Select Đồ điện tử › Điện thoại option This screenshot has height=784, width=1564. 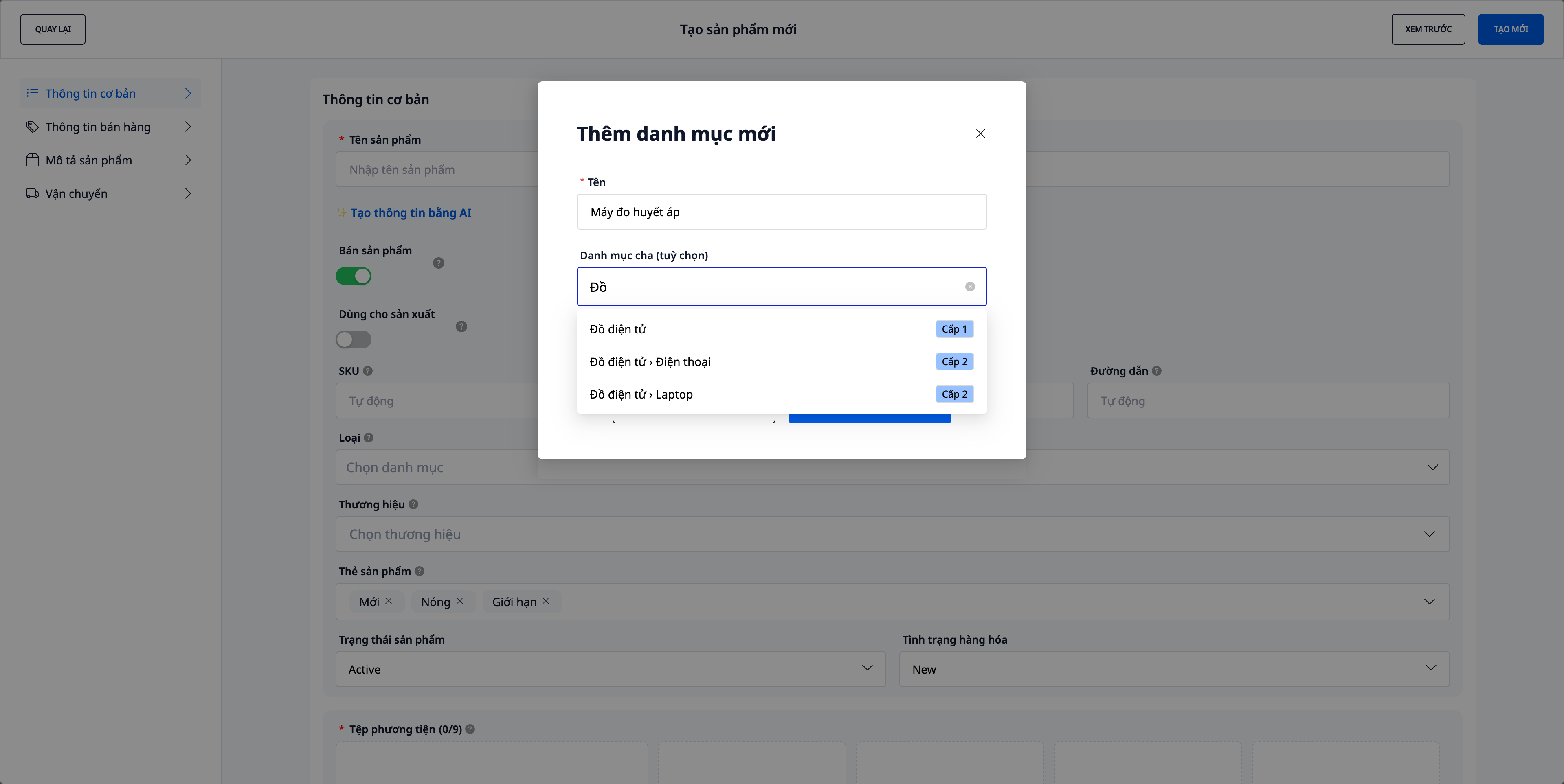point(782,361)
